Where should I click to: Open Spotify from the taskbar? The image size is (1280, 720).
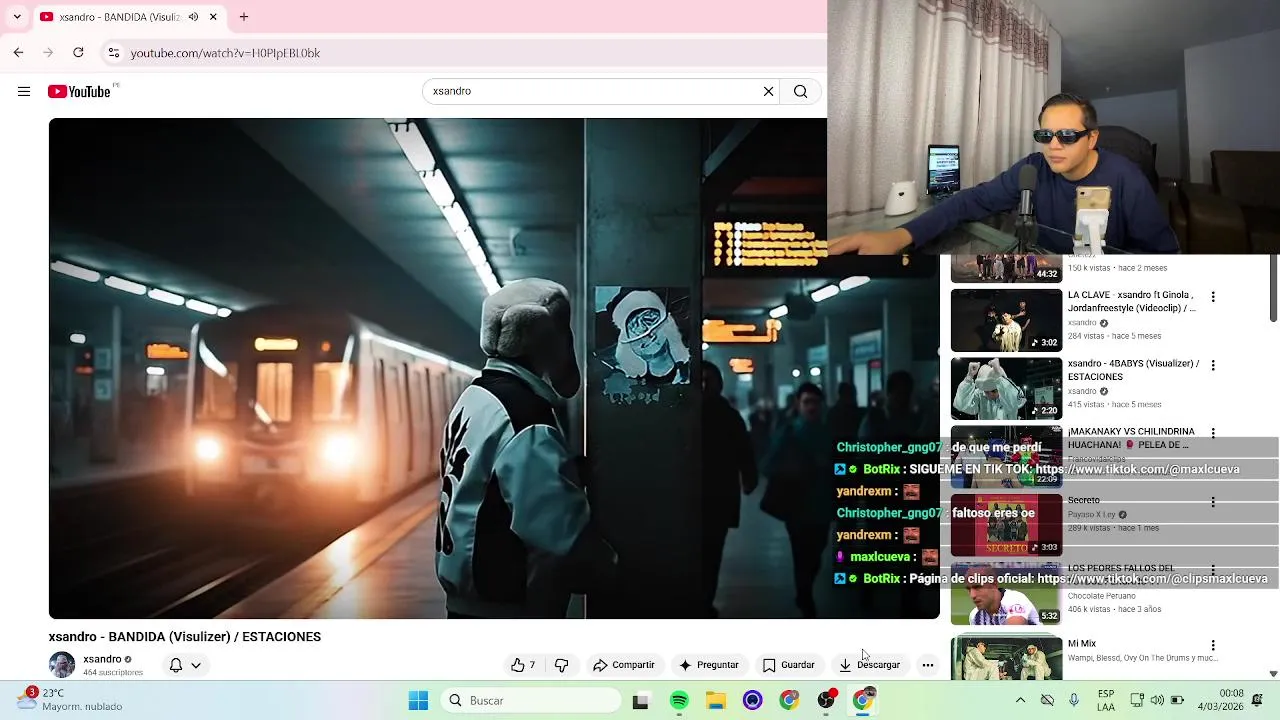pos(679,701)
